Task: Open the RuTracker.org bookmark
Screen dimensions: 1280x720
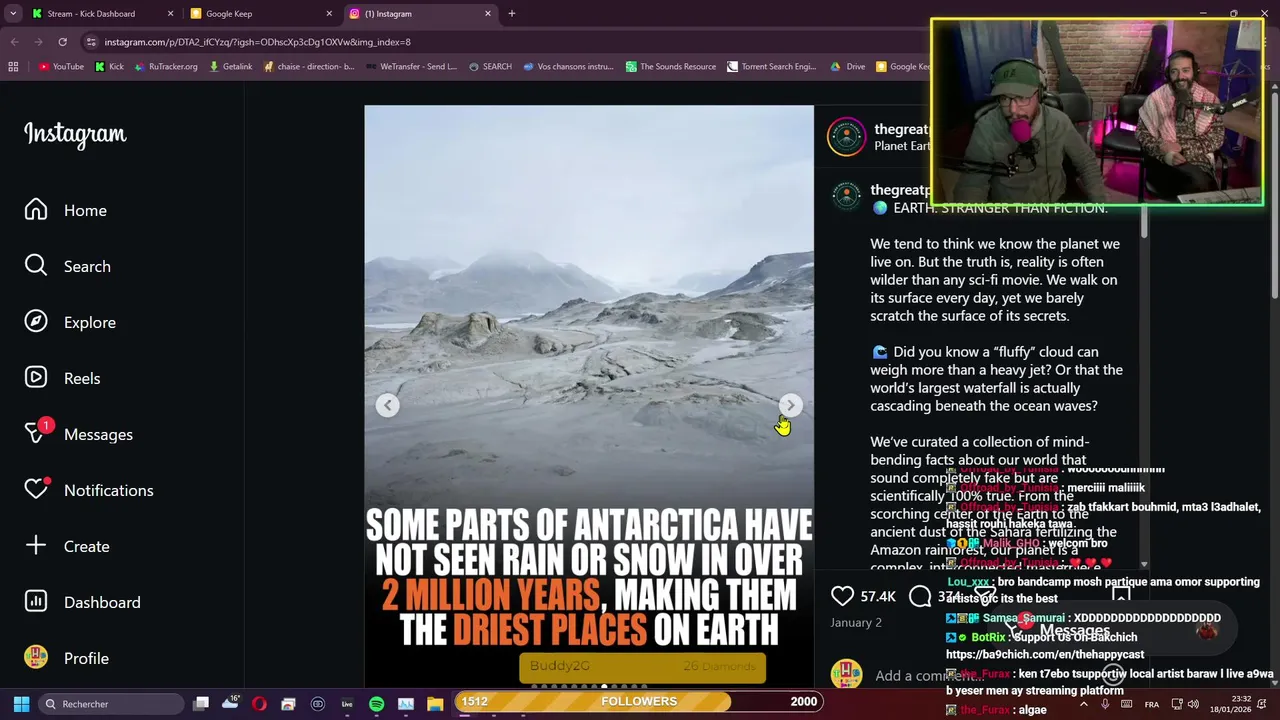Action: click(166, 67)
